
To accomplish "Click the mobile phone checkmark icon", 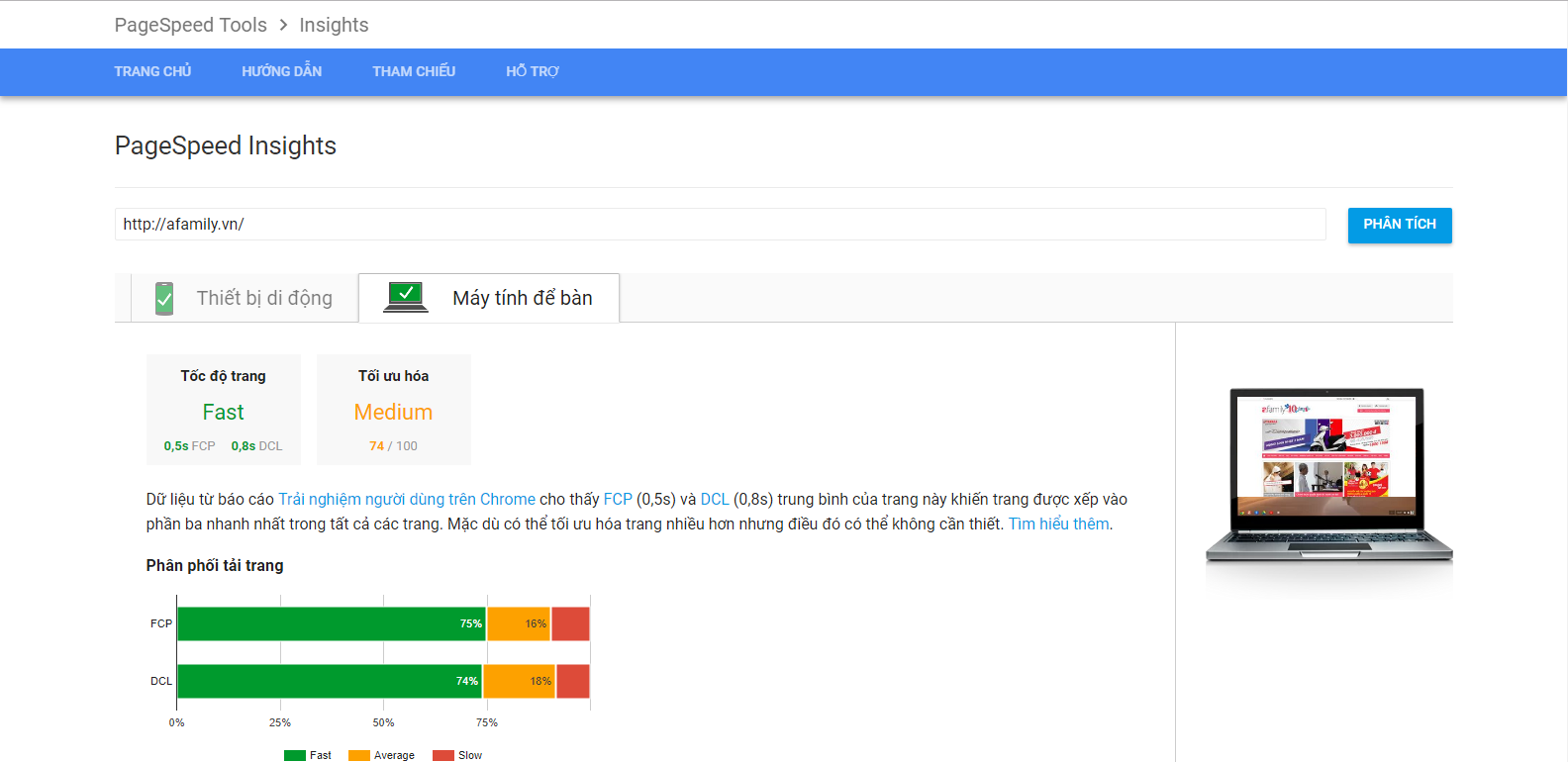I will point(164,298).
